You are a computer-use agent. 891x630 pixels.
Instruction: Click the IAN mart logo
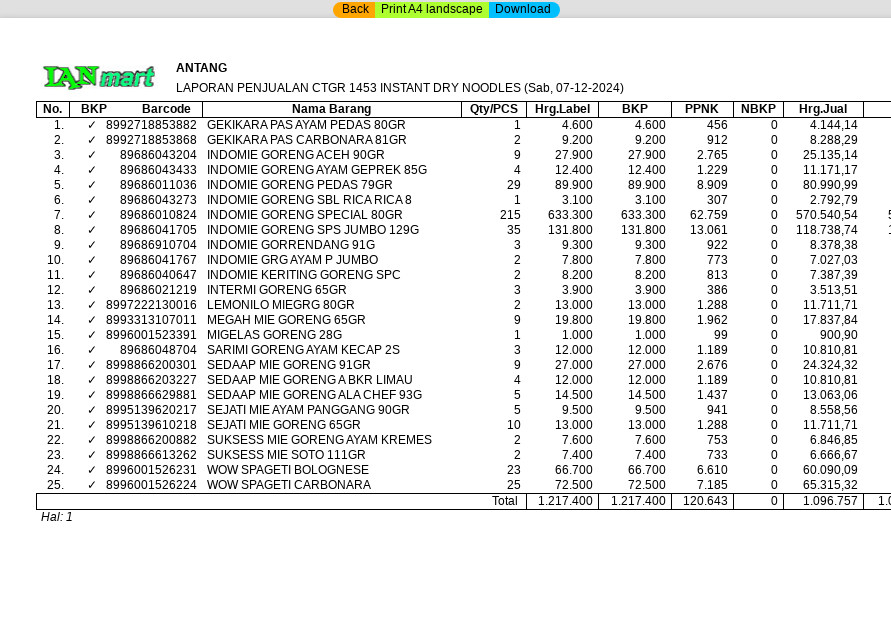[x=99, y=77]
